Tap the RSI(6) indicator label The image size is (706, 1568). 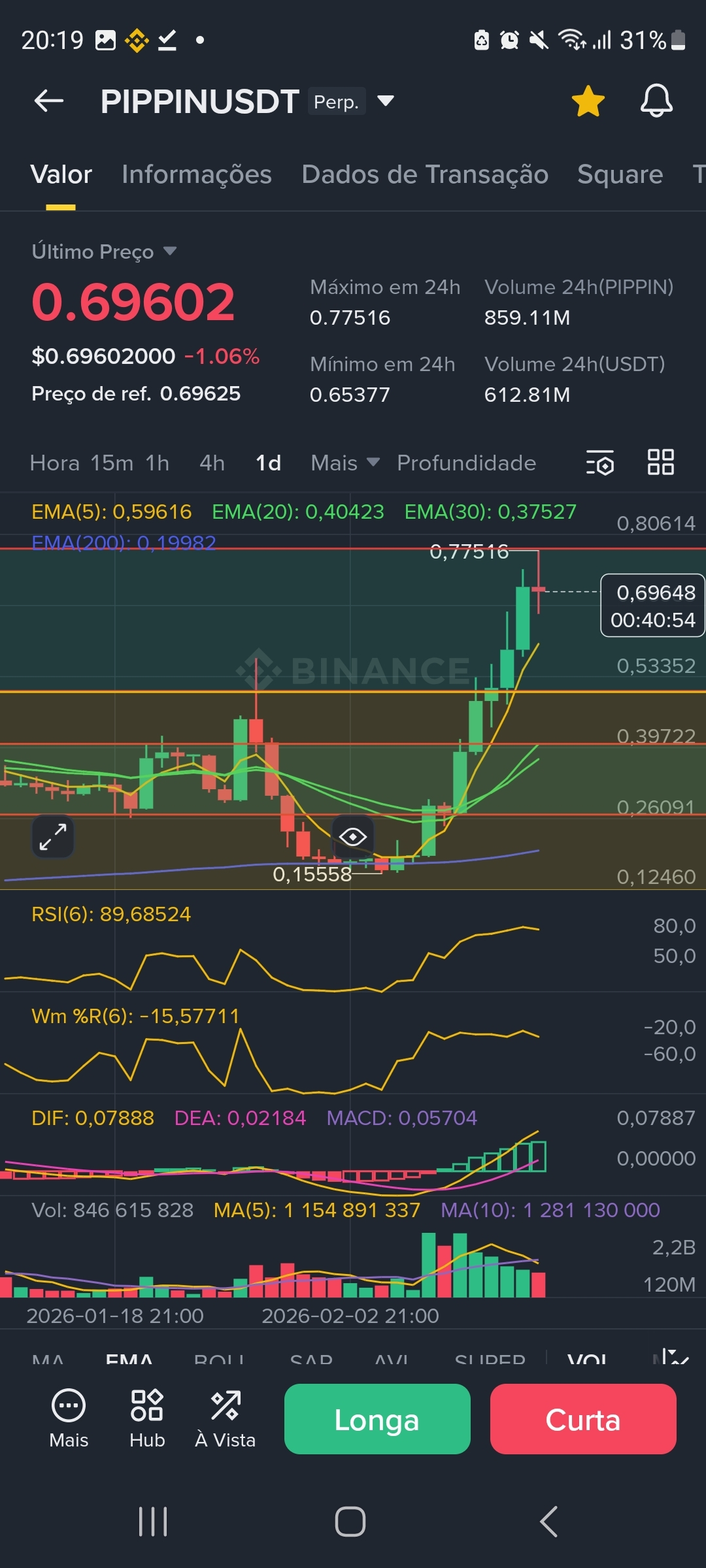(x=111, y=914)
